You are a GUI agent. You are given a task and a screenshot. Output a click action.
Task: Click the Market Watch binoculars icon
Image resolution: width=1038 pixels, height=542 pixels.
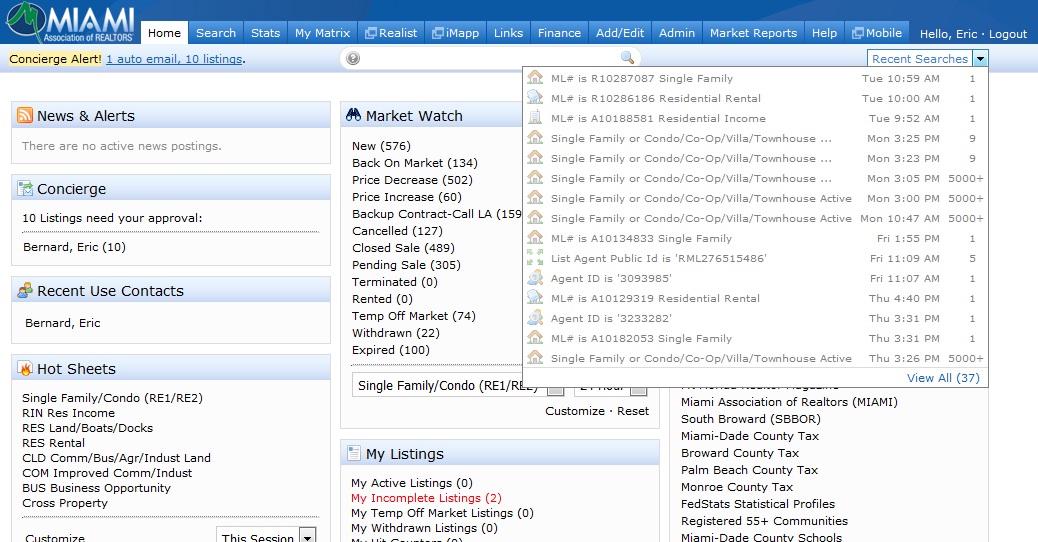point(353,115)
